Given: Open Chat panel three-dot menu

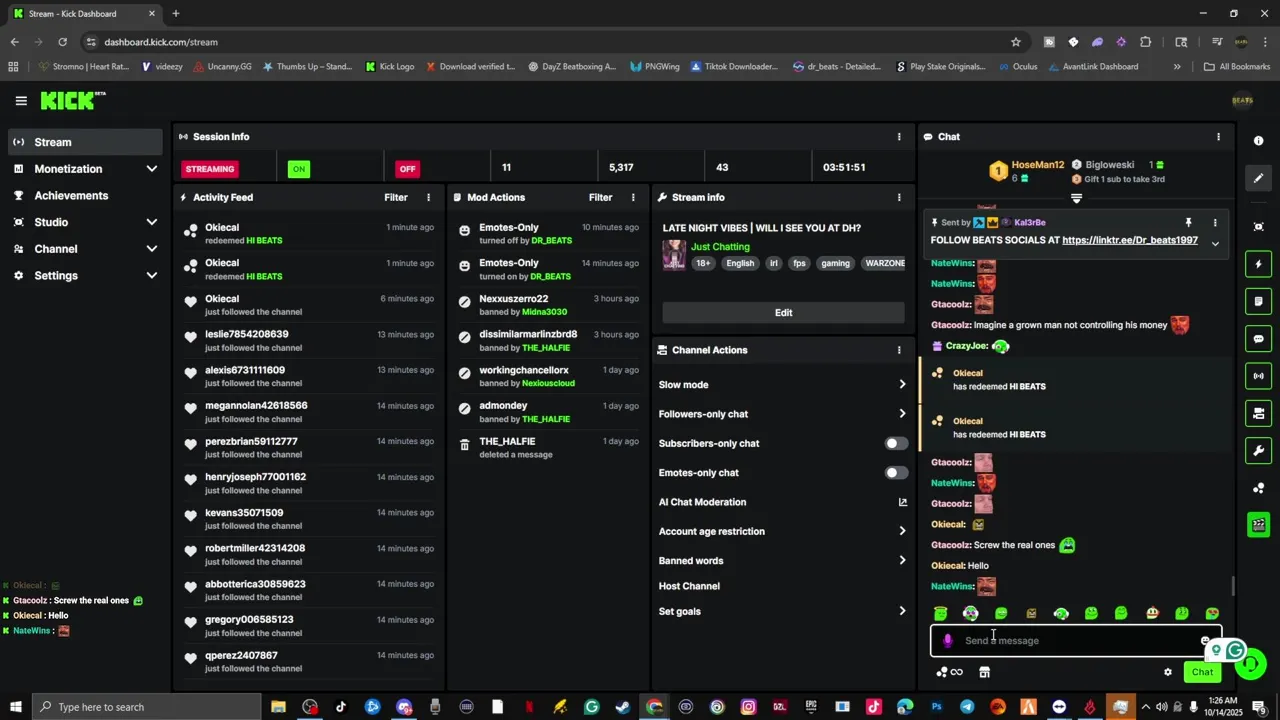Looking at the screenshot, I should pyautogui.click(x=1218, y=137).
